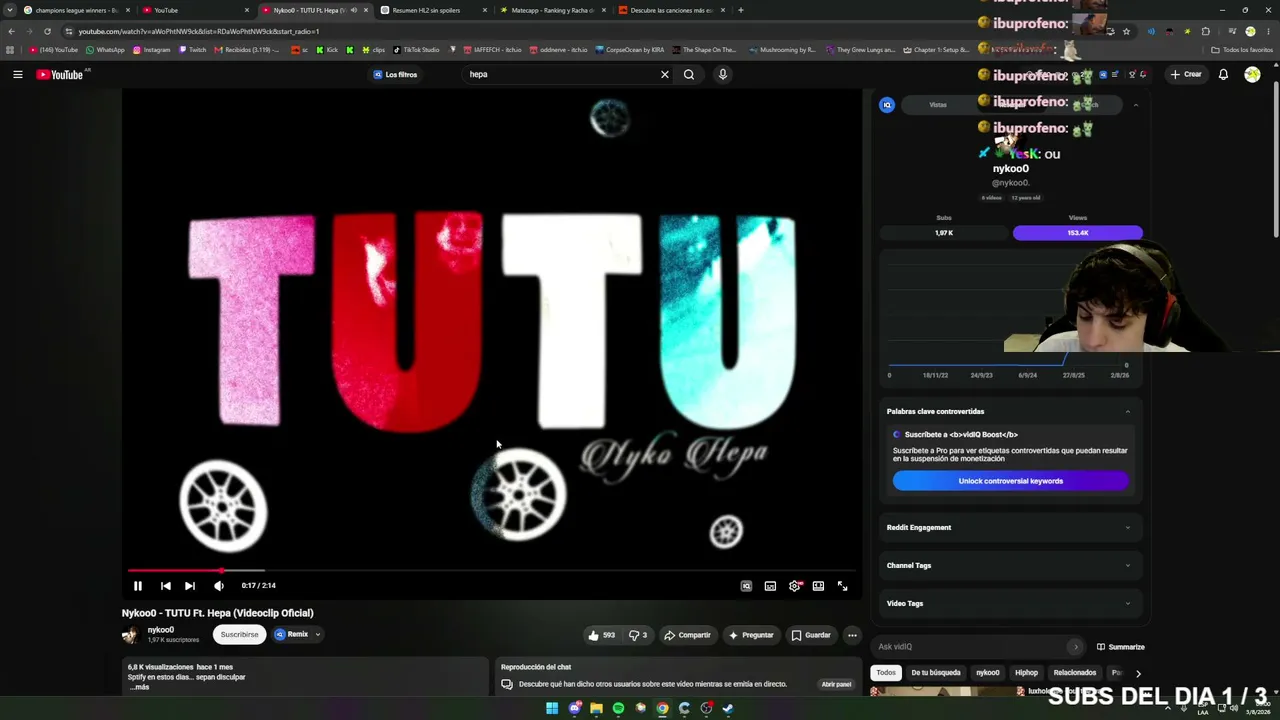The image size is (1280, 720).
Task: Mute the video volume
Action: click(x=219, y=586)
